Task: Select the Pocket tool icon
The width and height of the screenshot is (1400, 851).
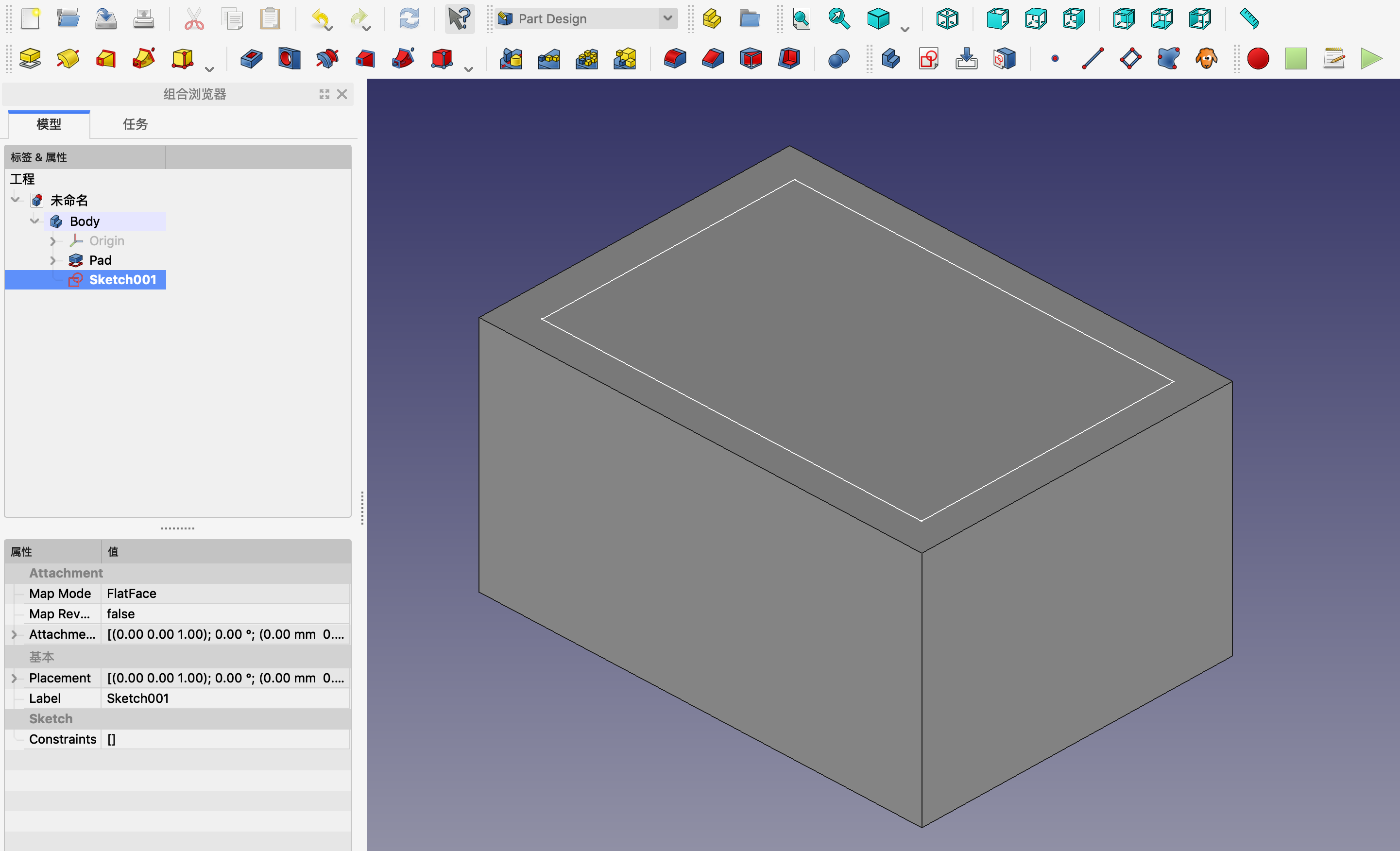Action: pyautogui.click(x=251, y=58)
